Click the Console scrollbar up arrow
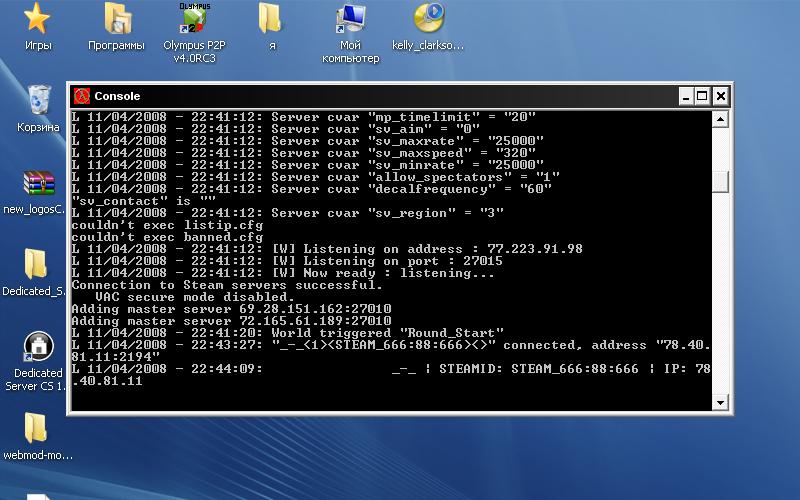Image resolution: width=800 pixels, height=500 pixels. click(x=720, y=119)
